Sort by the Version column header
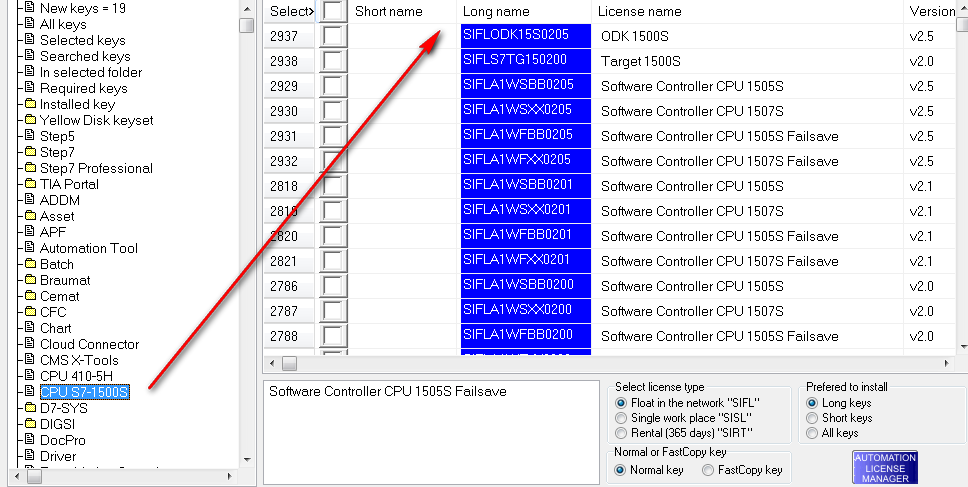The height and width of the screenshot is (487, 968). click(932, 11)
